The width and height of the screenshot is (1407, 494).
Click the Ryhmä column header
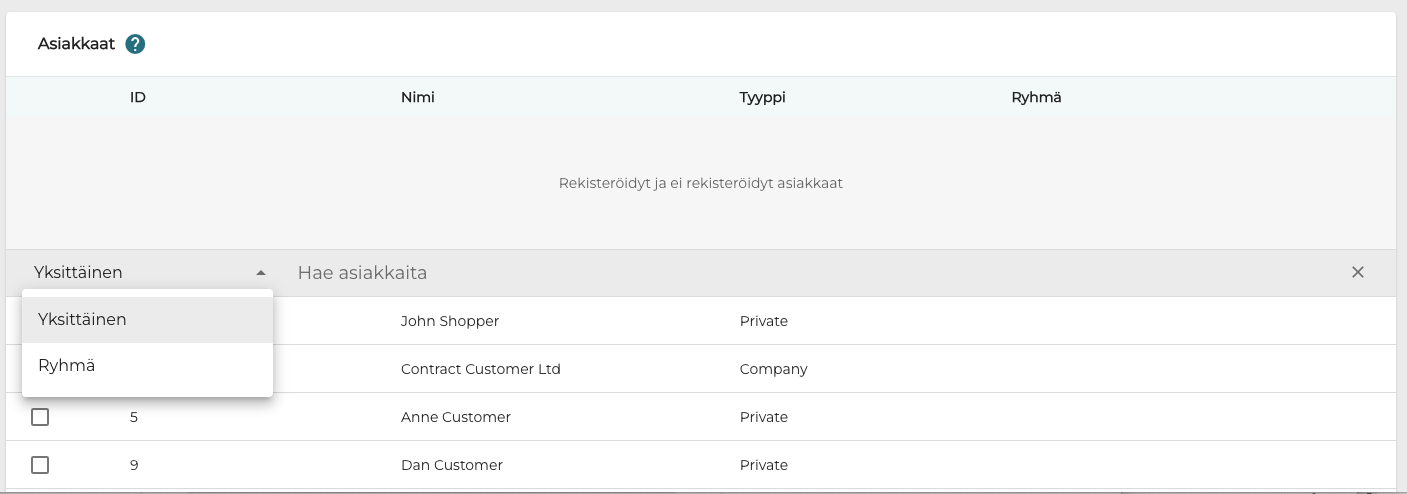coord(1036,98)
